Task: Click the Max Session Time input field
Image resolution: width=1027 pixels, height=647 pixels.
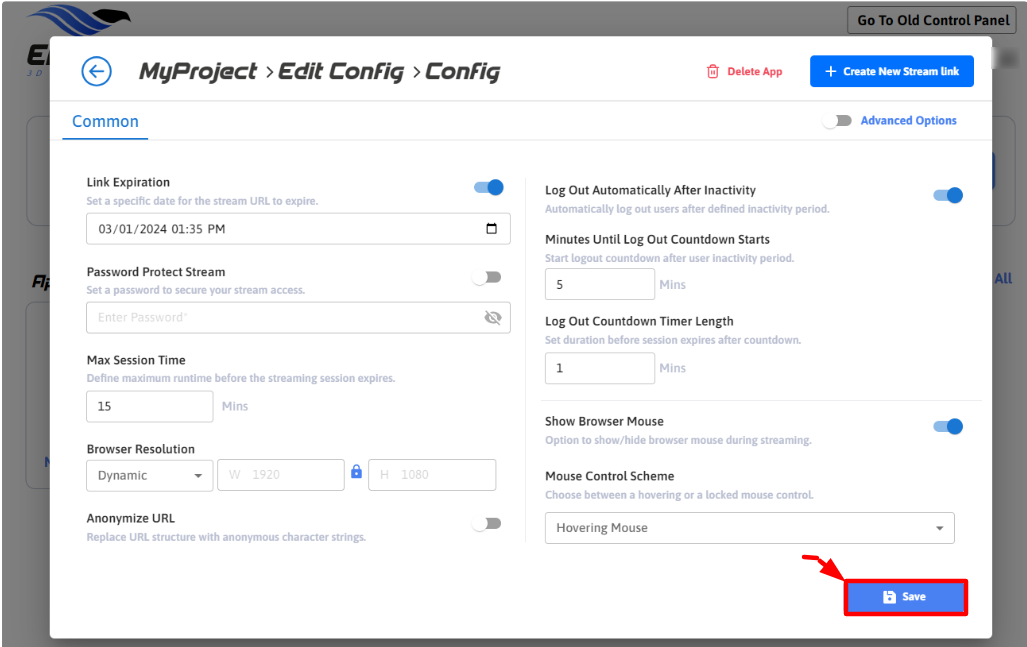Action: [149, 407]
